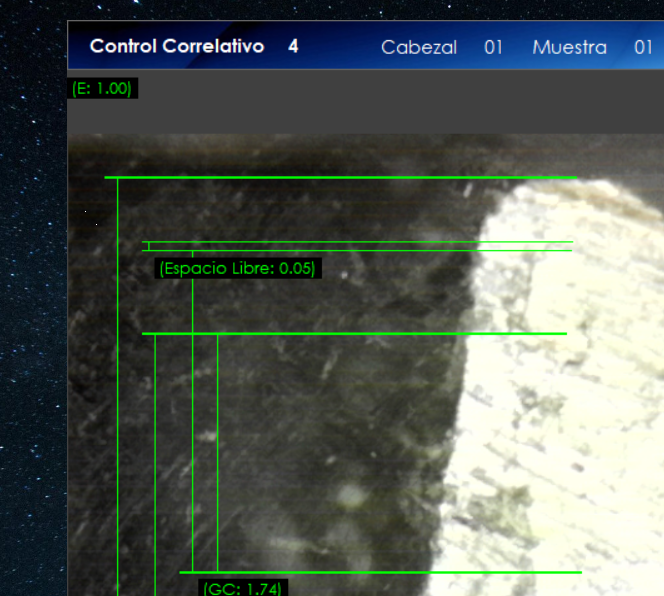Click the small tick at Espacio Libre line start

(149, 246)
